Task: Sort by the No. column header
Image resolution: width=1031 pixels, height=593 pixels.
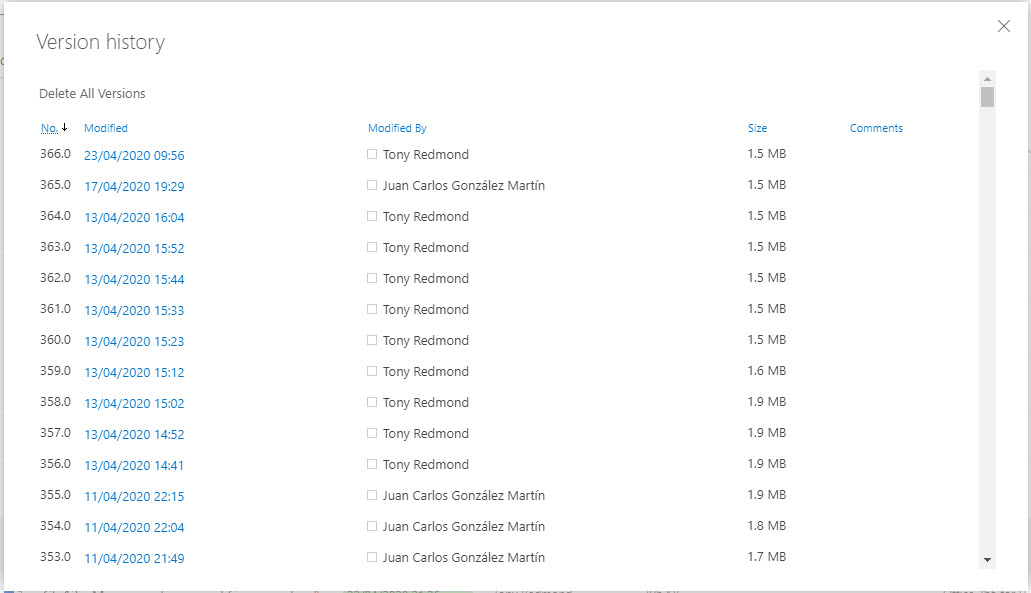Action: click(x=49, y=128)
